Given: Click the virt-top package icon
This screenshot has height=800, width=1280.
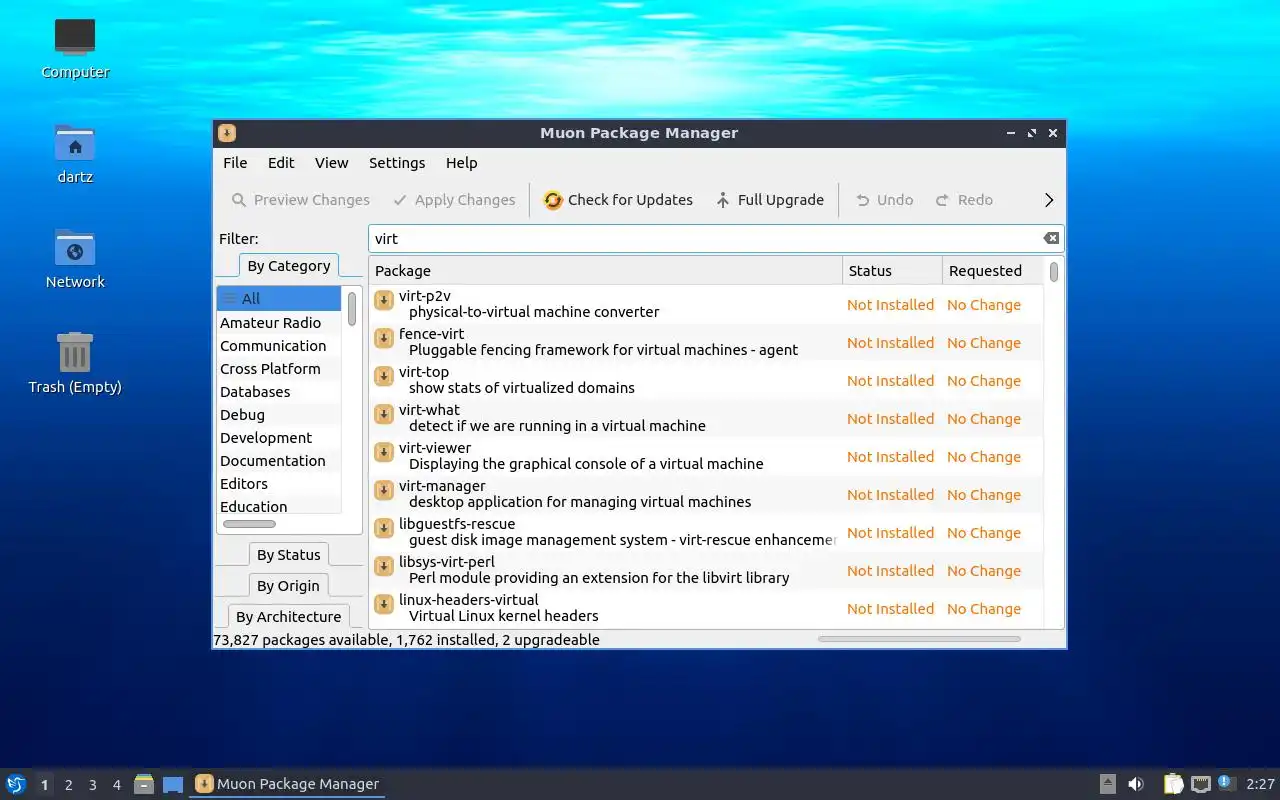Looking at the screenshot, I should pos(383,377).
